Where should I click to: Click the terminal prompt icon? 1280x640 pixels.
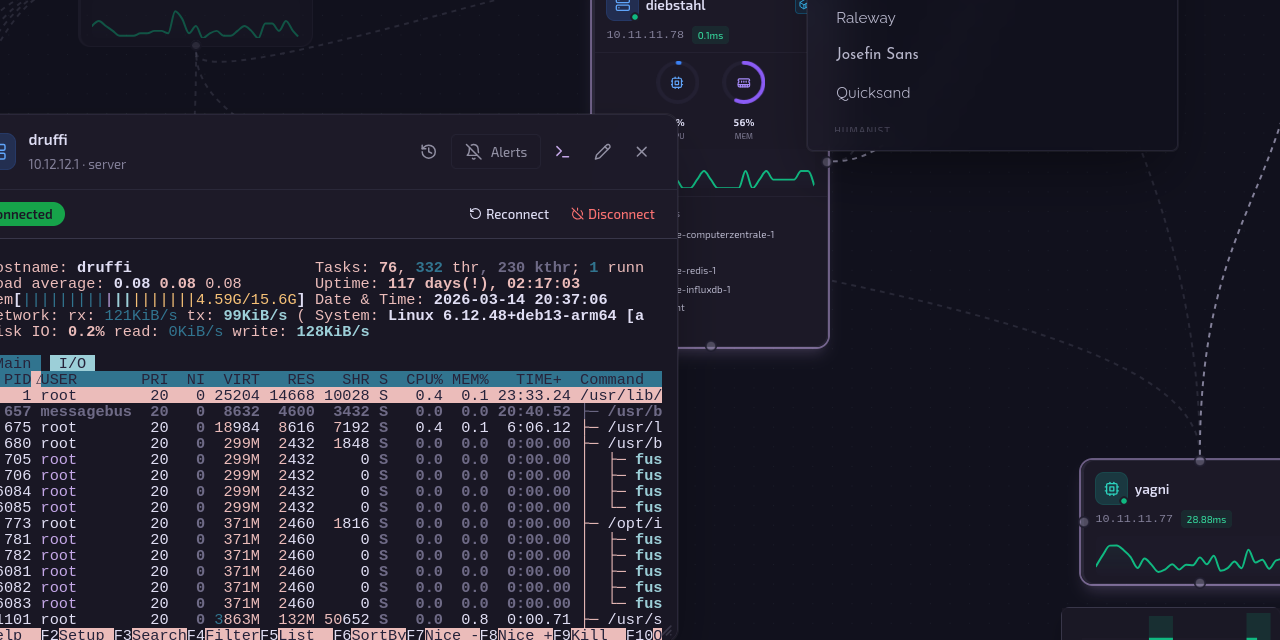(563, 152)
